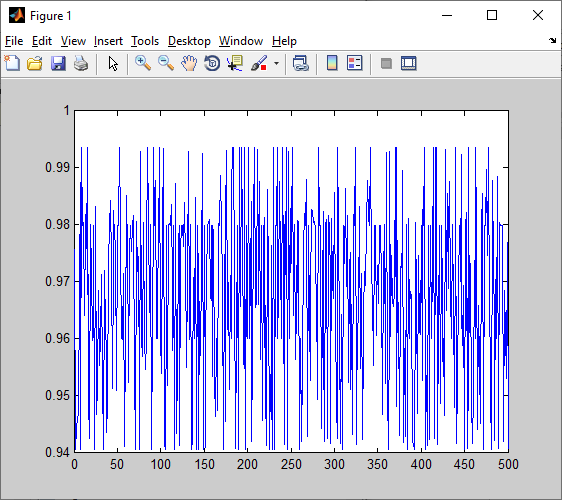
Task: Open the Tools menu
Action: [145, 41]
